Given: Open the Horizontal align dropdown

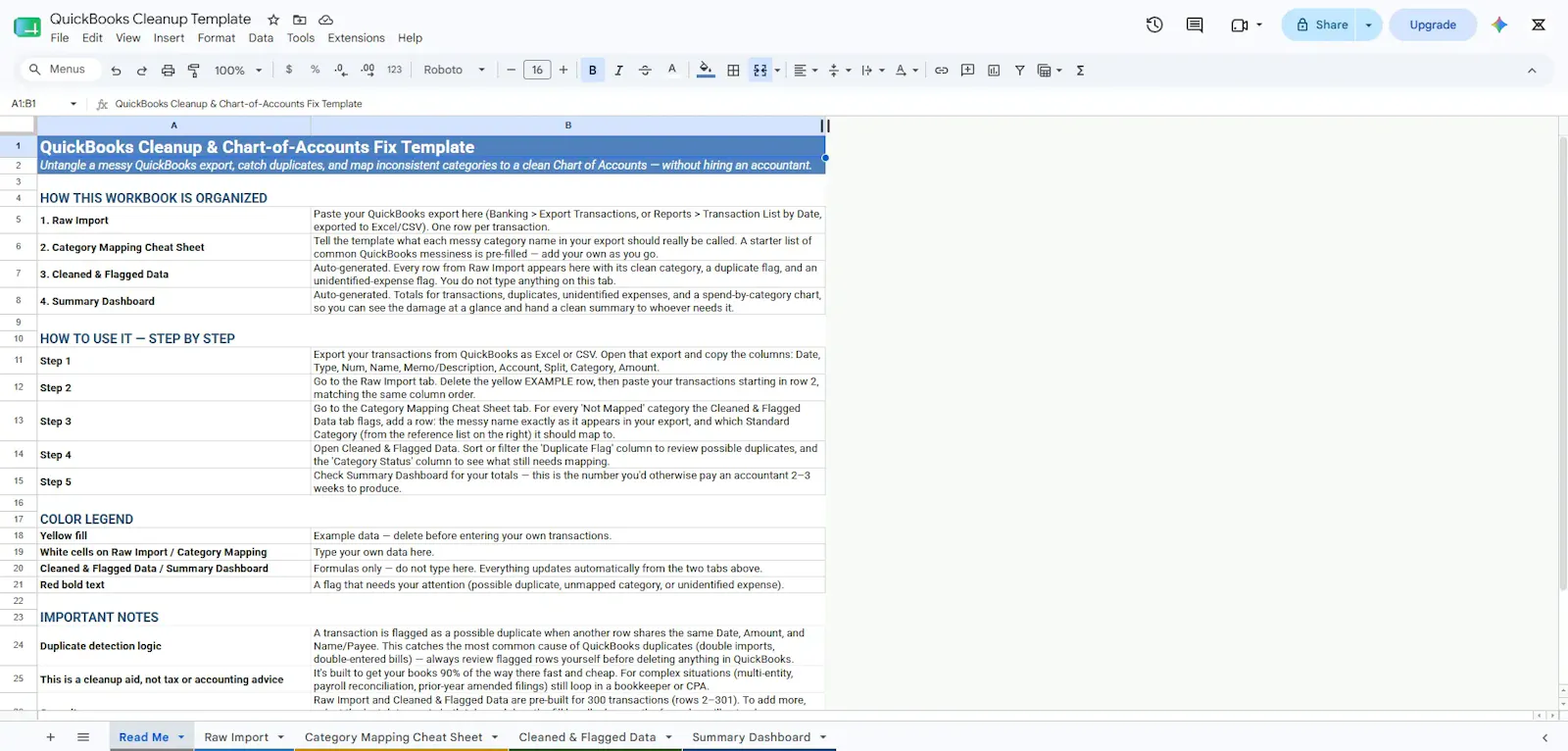Looking at the screenshot, I should [x=806, y=71].
